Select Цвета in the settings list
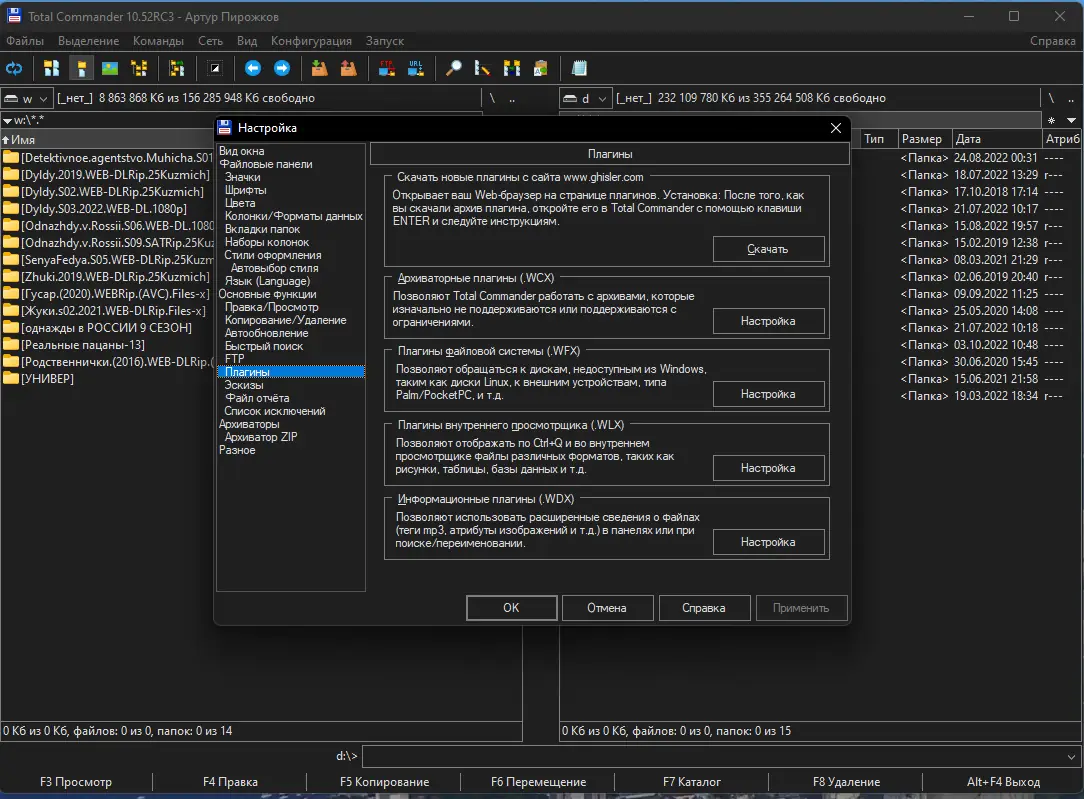The width and height of the screenshot is (1084, 799). (x=240, y=203)
